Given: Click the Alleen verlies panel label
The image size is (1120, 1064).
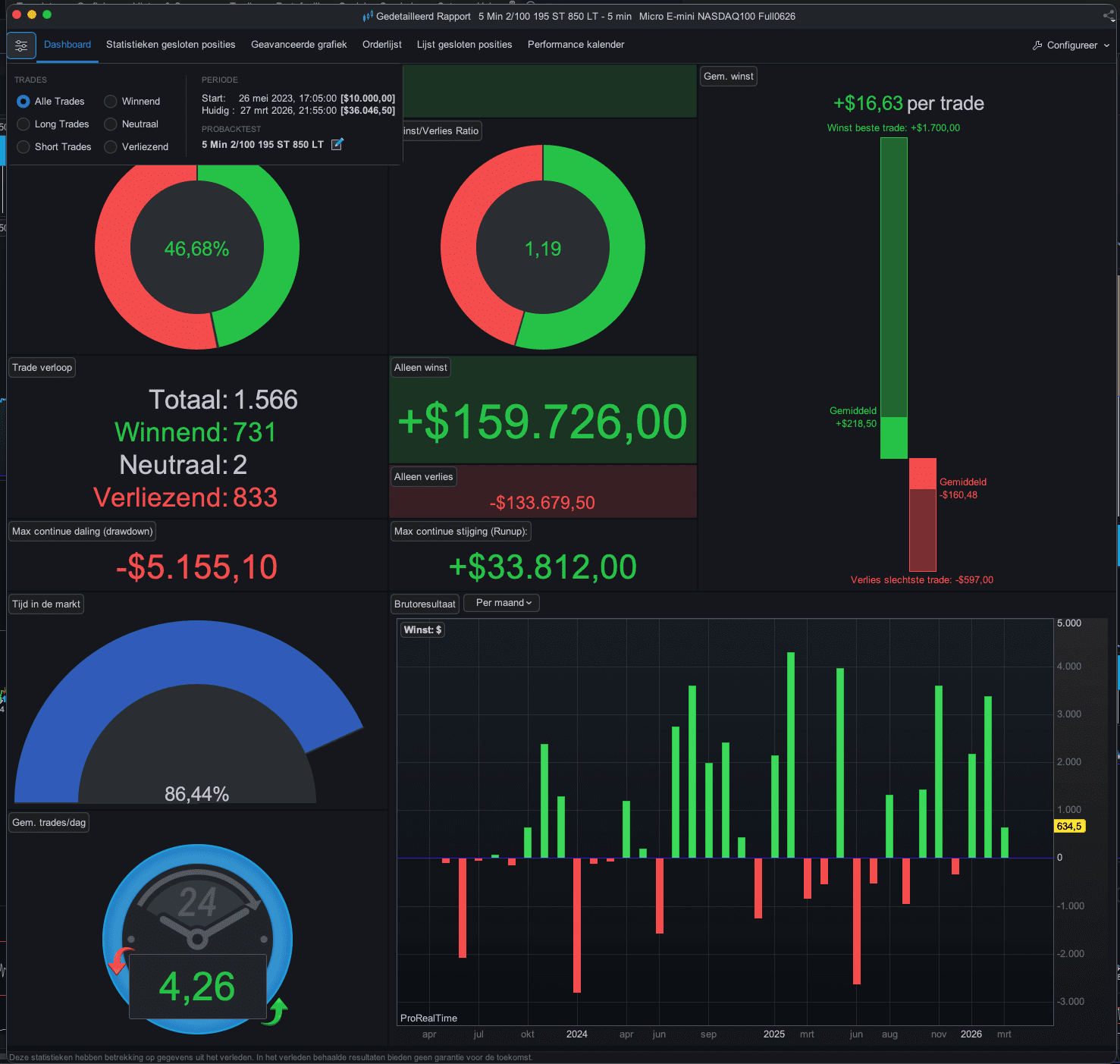Looking at the screenshot, I should pyautogui.click(x=423, y=477).
